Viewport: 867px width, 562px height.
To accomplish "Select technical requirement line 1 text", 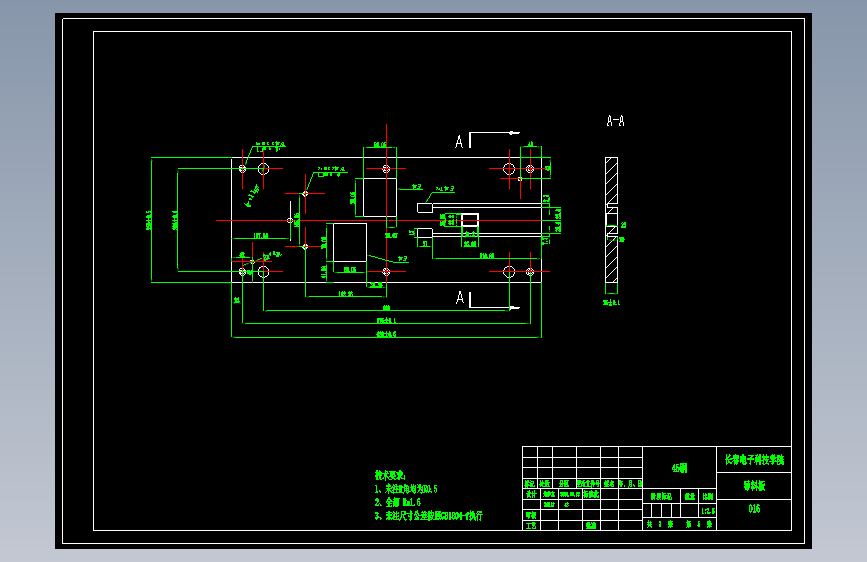I will 406,489.
